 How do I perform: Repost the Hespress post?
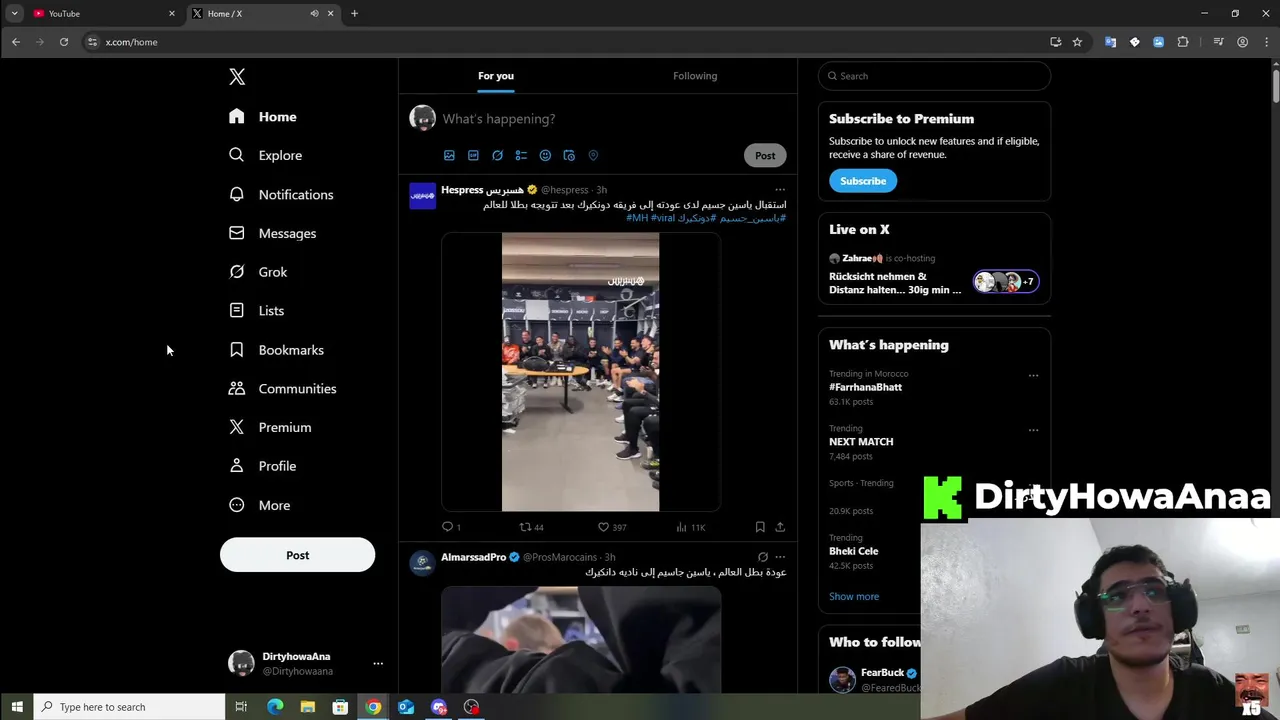(531, 527)
